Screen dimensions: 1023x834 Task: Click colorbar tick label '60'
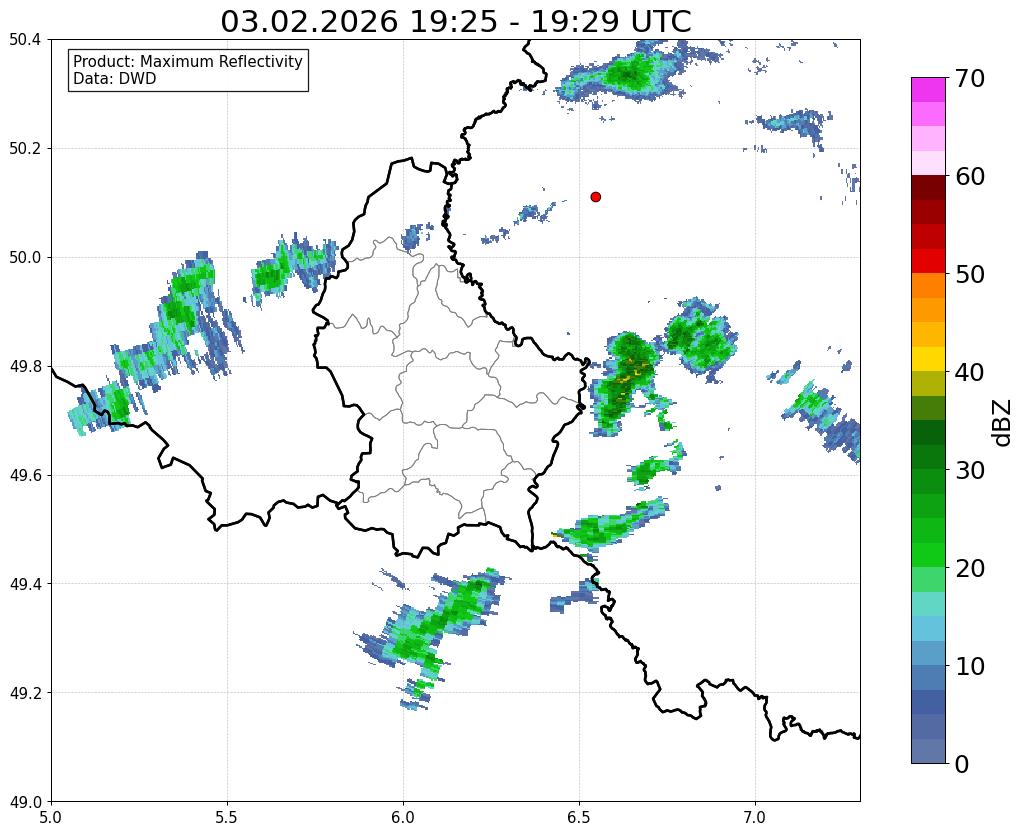[x=970, y=176]
